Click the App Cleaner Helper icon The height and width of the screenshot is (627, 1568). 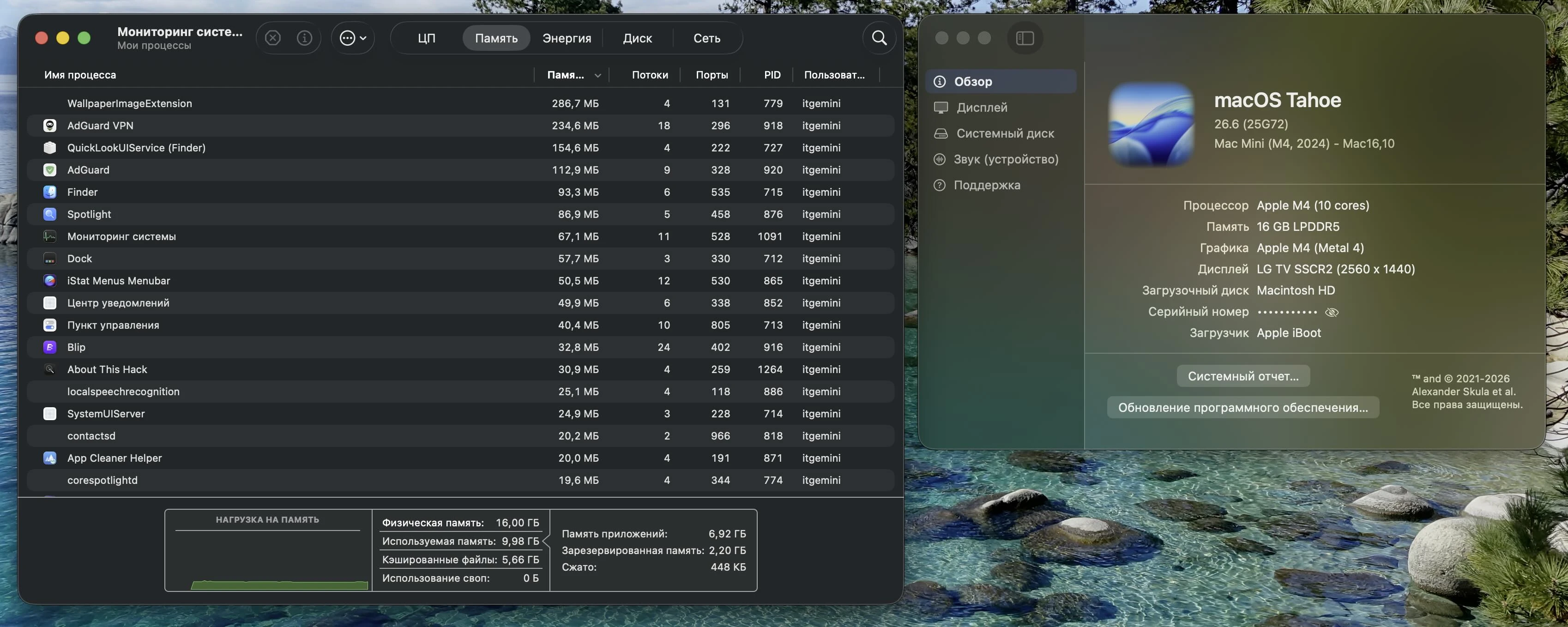(50, 458)
